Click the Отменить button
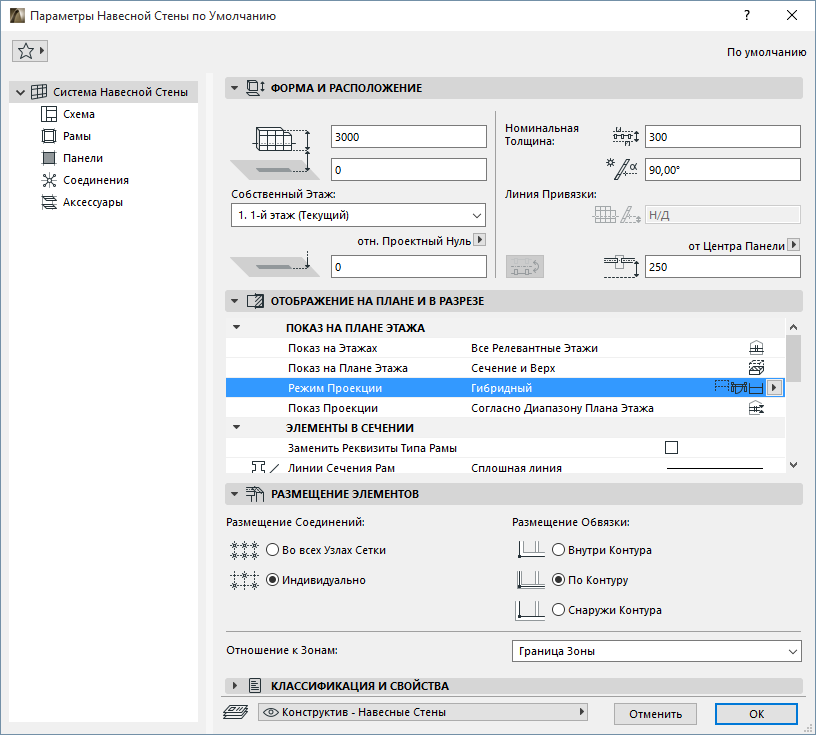The width and height of the screenshot is (816, 735). [x=655, y=714]
